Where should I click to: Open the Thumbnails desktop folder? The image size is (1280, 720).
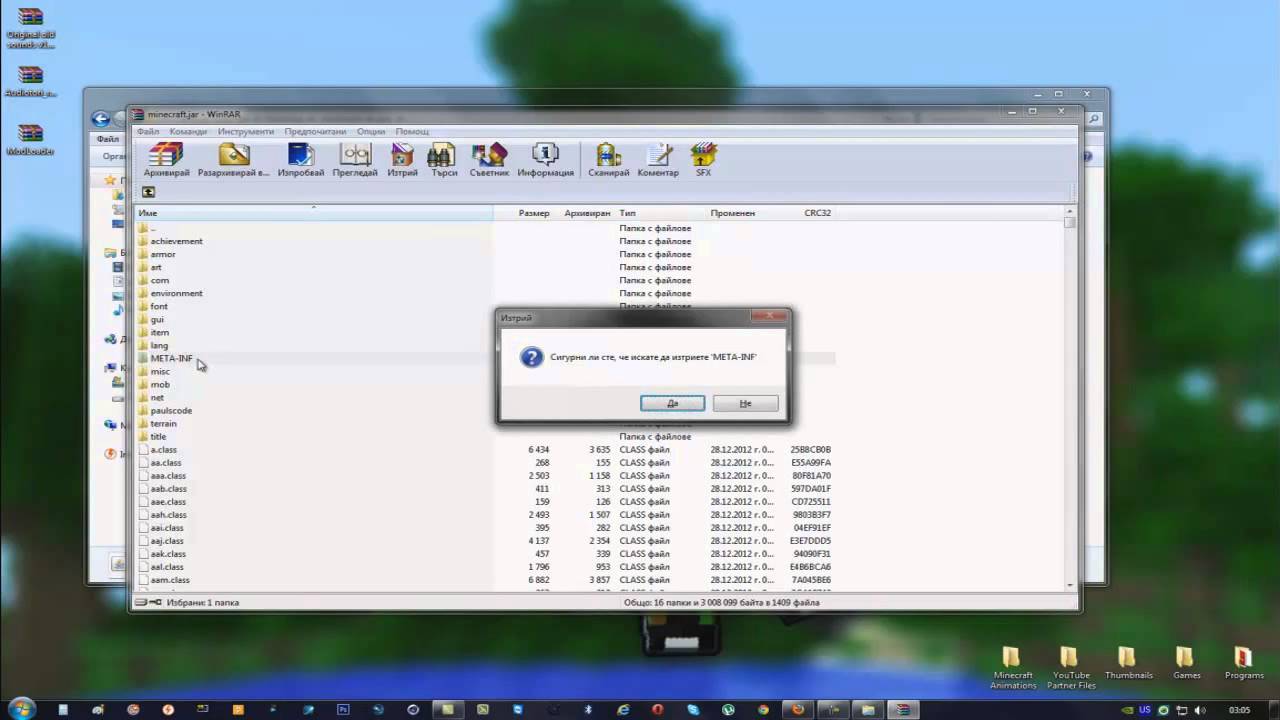1128,663
